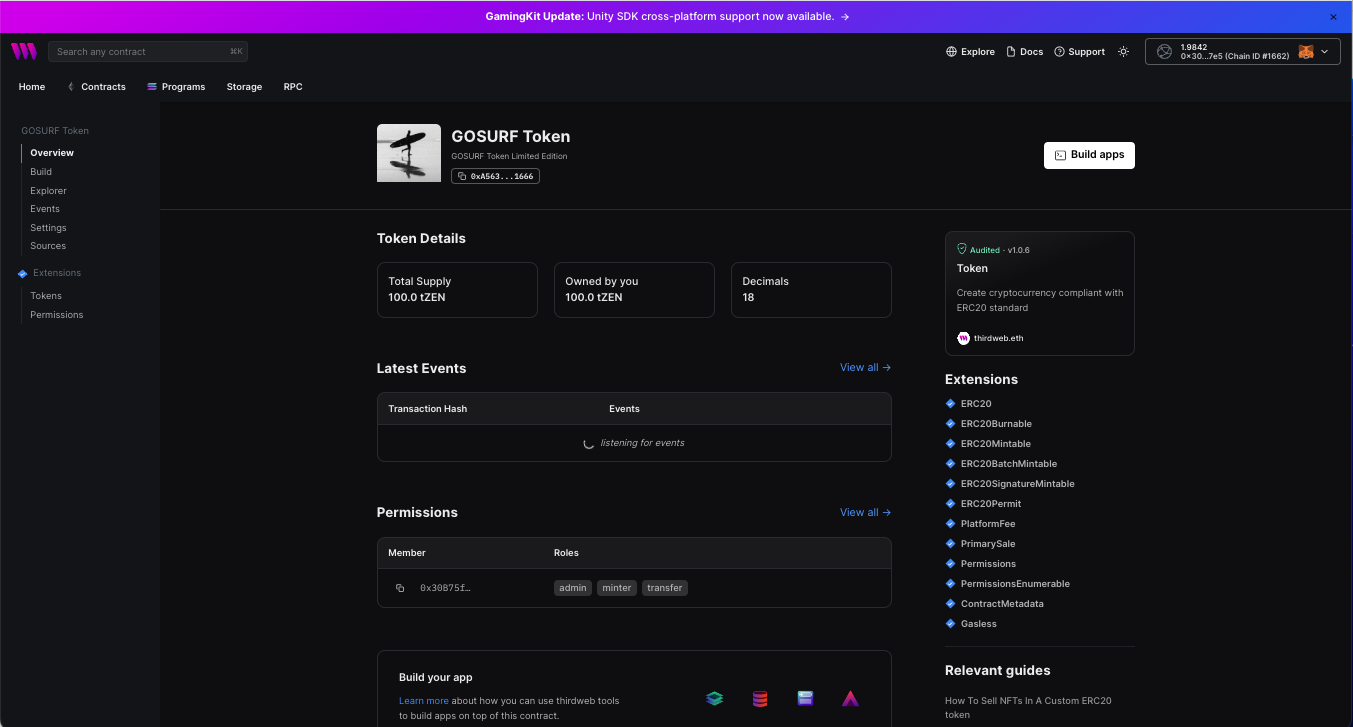Click thirdweb.eth avatar icon
This screenshot has height=727, width=1353.
coord(963,338)
